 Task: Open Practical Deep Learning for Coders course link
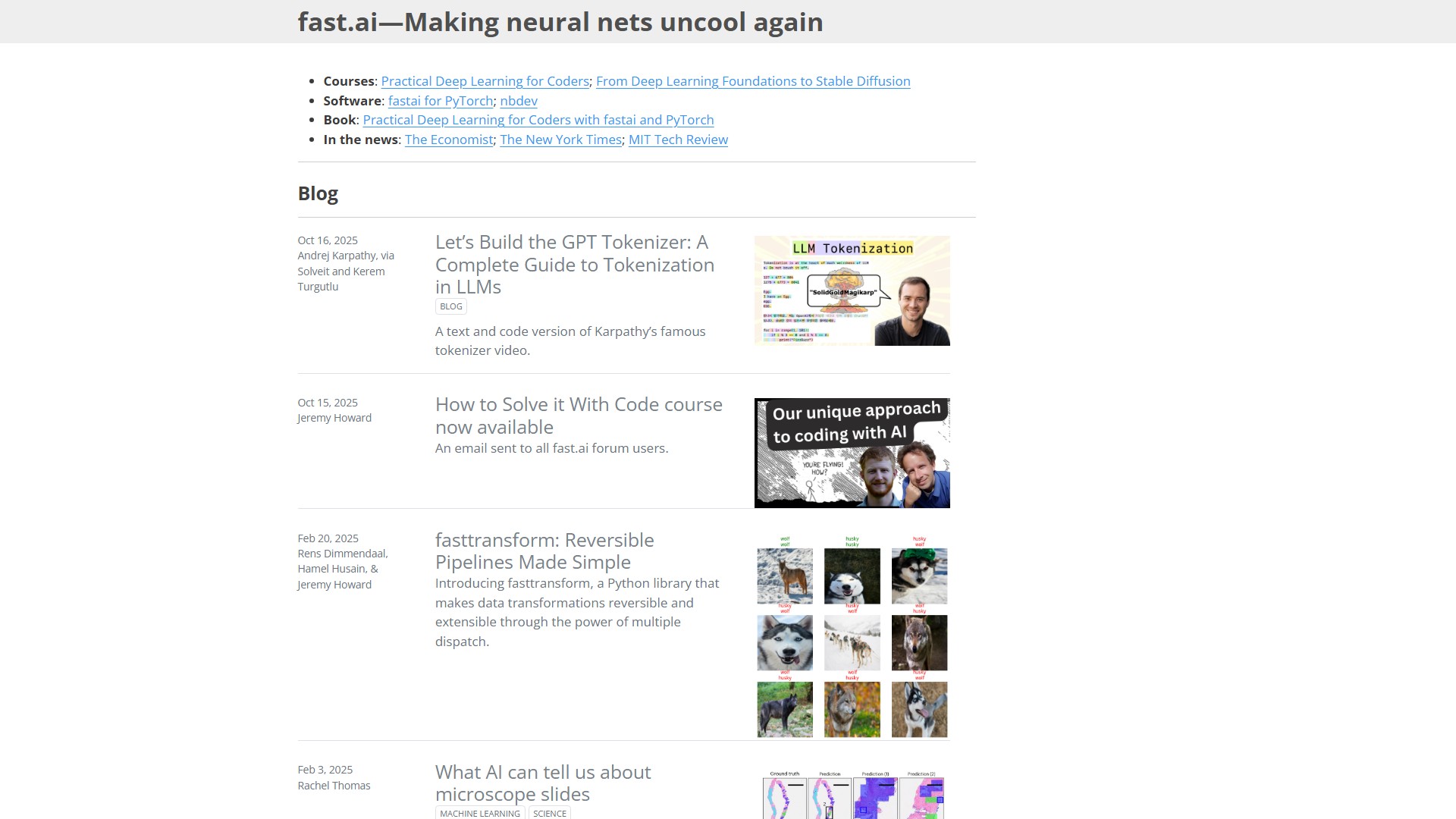pyautogui.click(x=485, y=81)
